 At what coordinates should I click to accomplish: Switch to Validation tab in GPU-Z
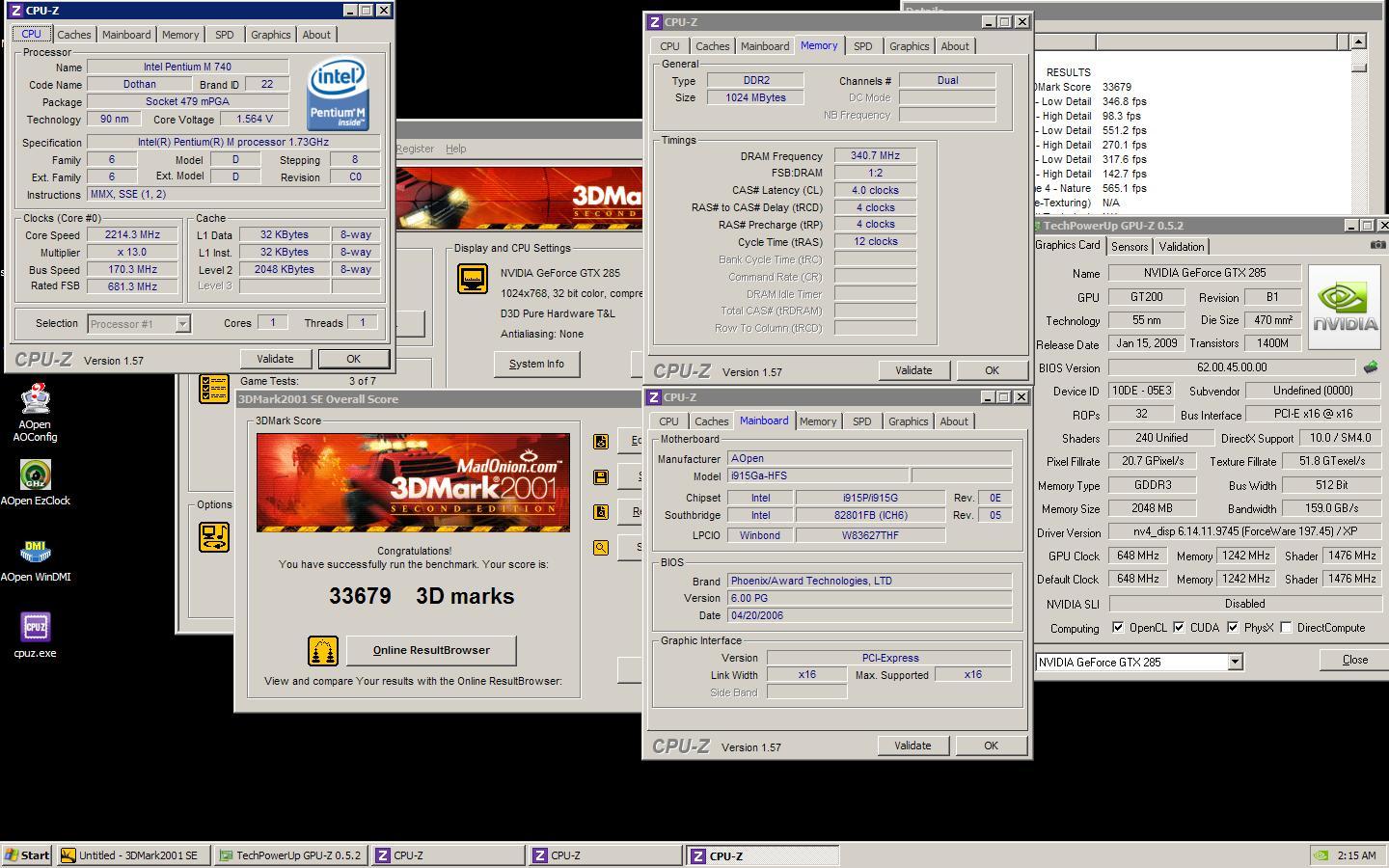1181,247
